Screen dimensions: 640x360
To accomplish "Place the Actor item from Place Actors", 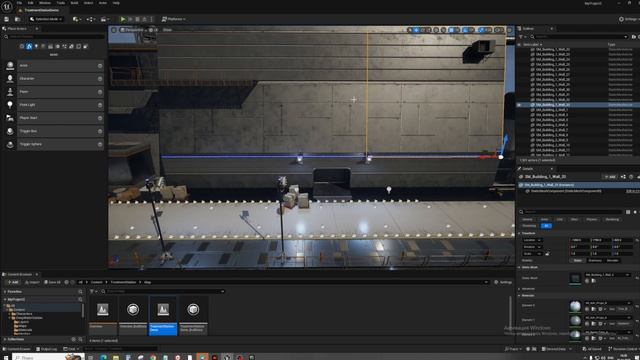I will coord(54,66).
